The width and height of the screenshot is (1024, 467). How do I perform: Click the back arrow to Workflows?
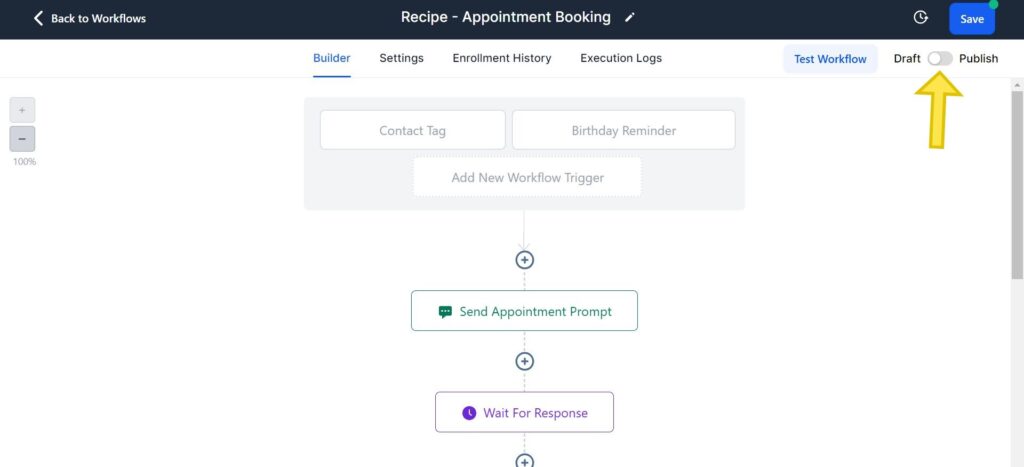pyautogui.click(x=39, y=18)
